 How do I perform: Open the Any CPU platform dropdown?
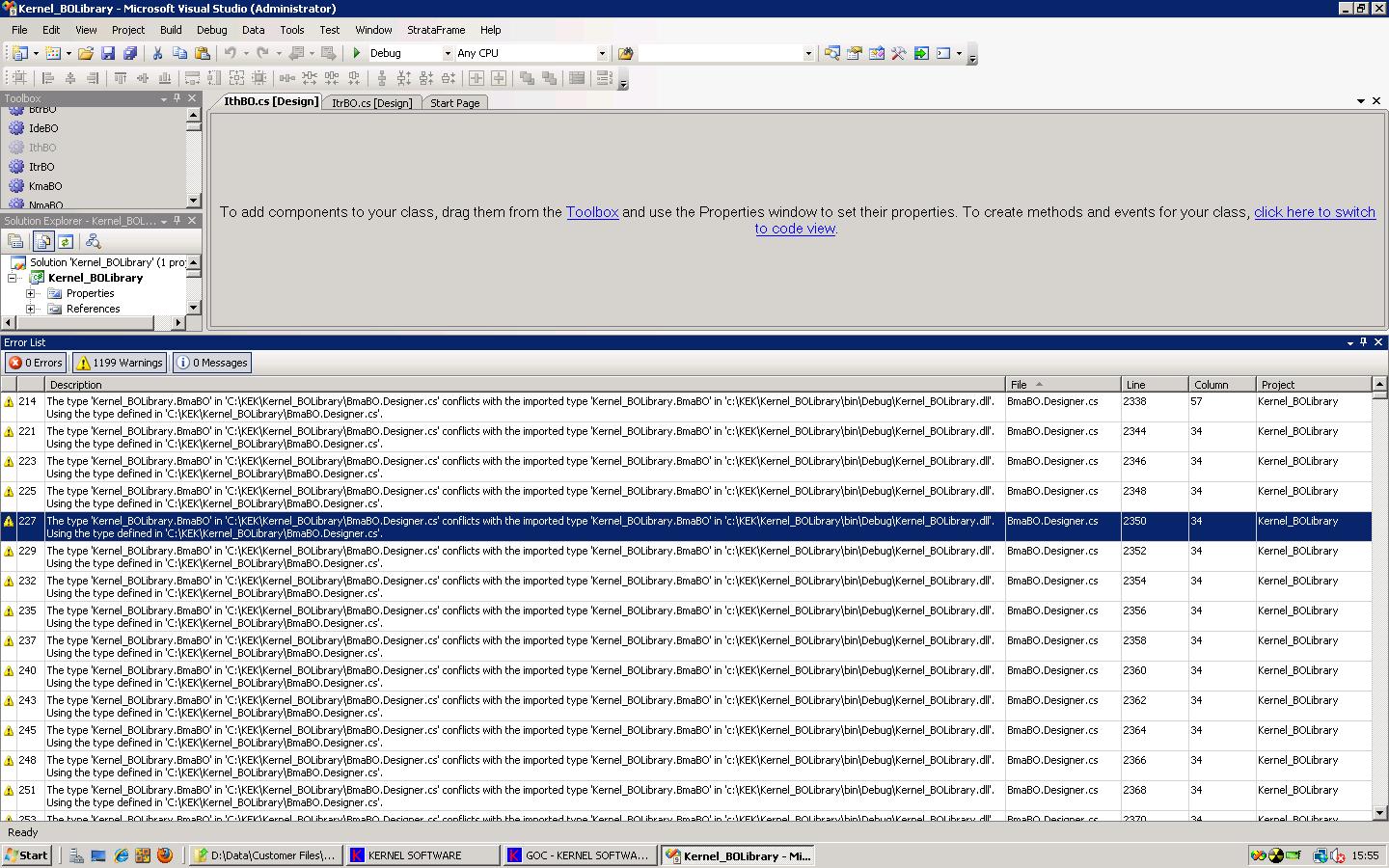[601, 53]
